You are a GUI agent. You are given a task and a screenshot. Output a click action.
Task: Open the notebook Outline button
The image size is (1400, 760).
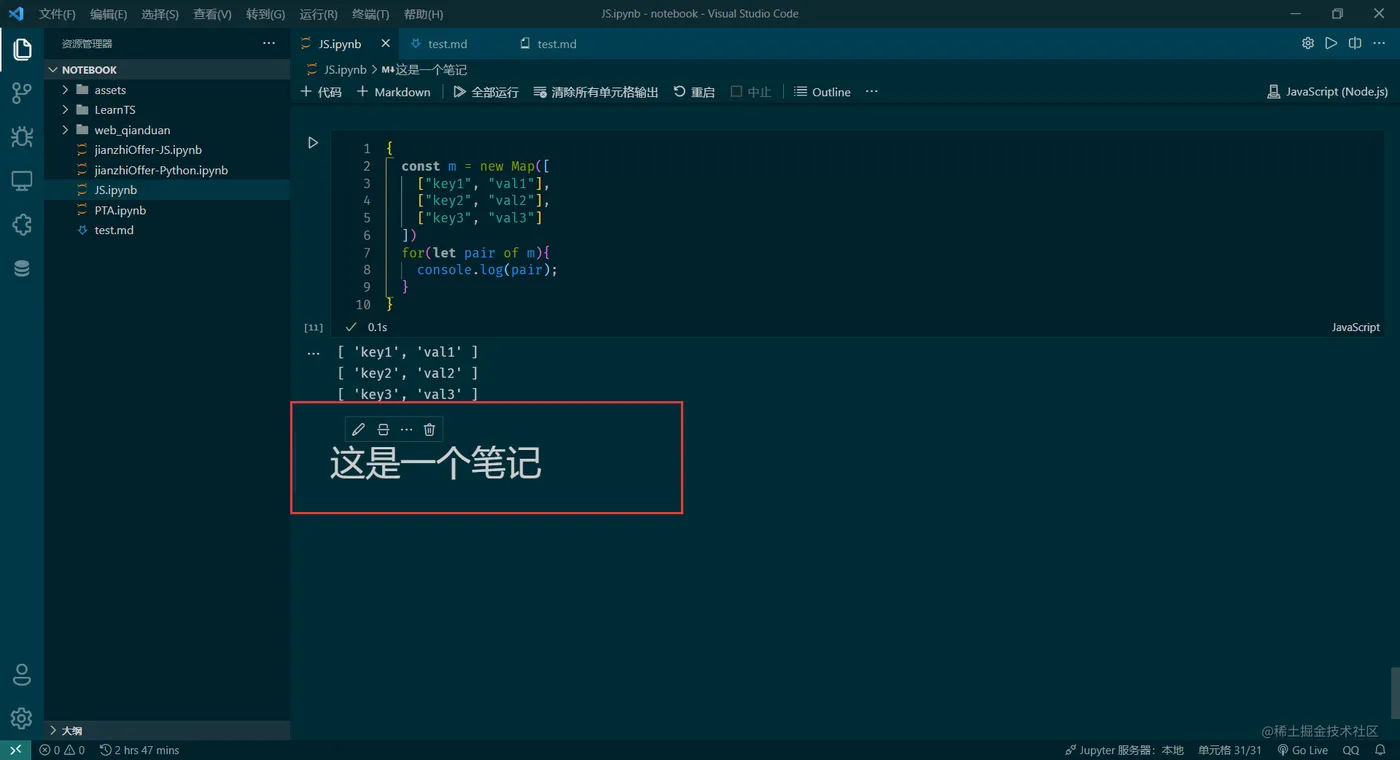tap(822, 91)
